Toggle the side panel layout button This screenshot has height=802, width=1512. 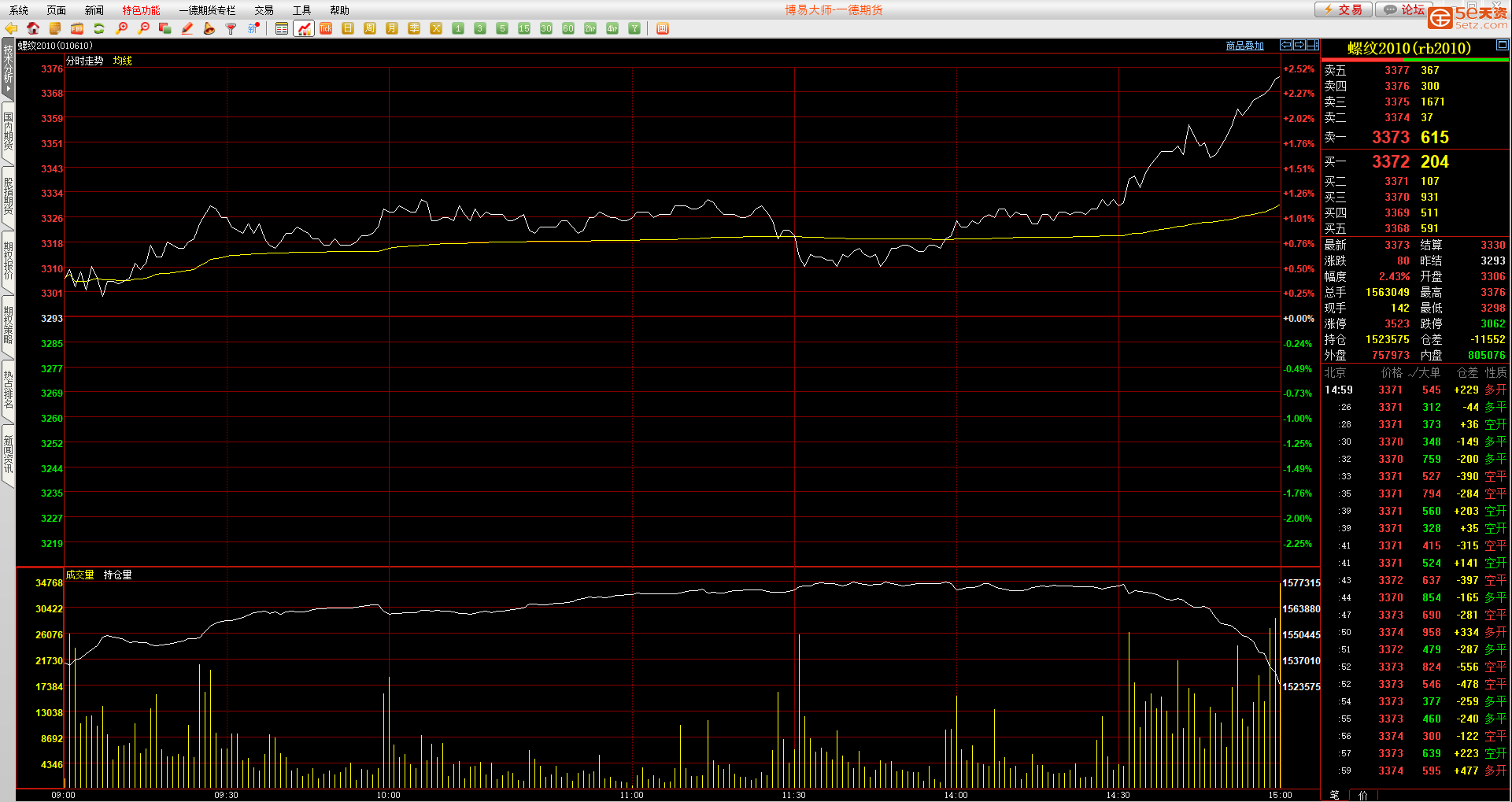click(x=1313, y=45)
